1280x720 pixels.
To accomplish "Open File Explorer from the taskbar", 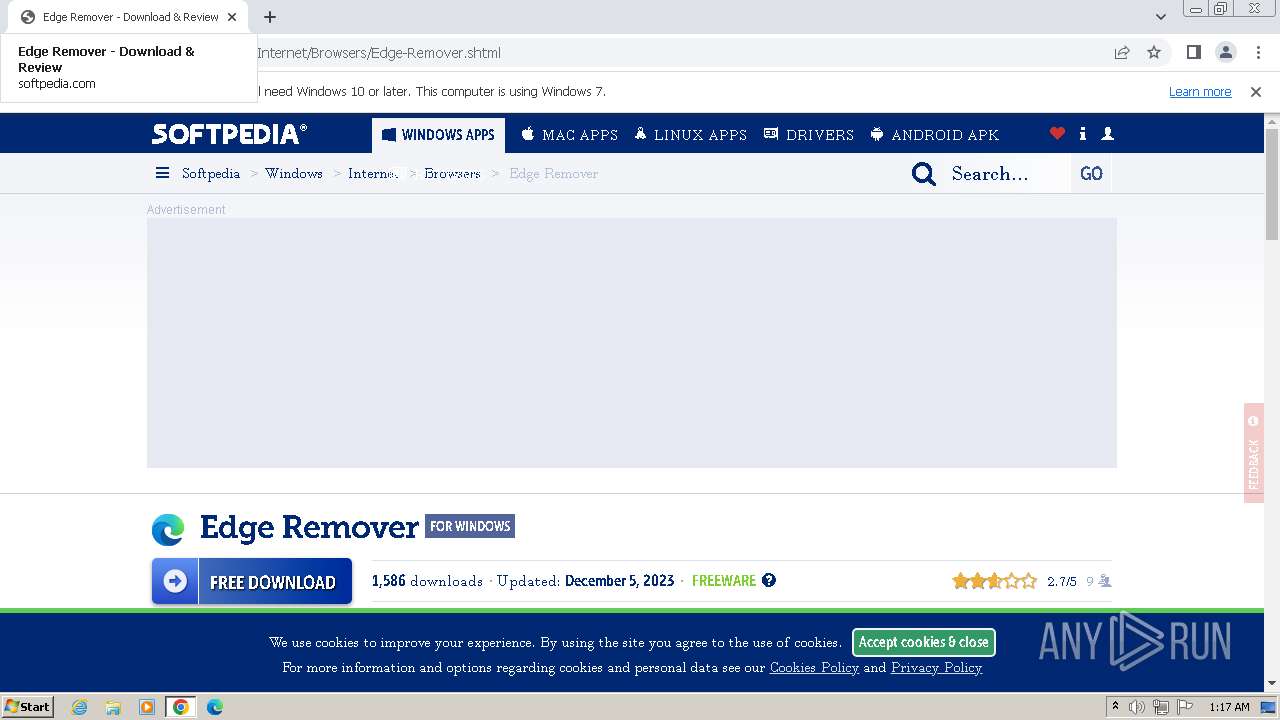I will point(113,707).
